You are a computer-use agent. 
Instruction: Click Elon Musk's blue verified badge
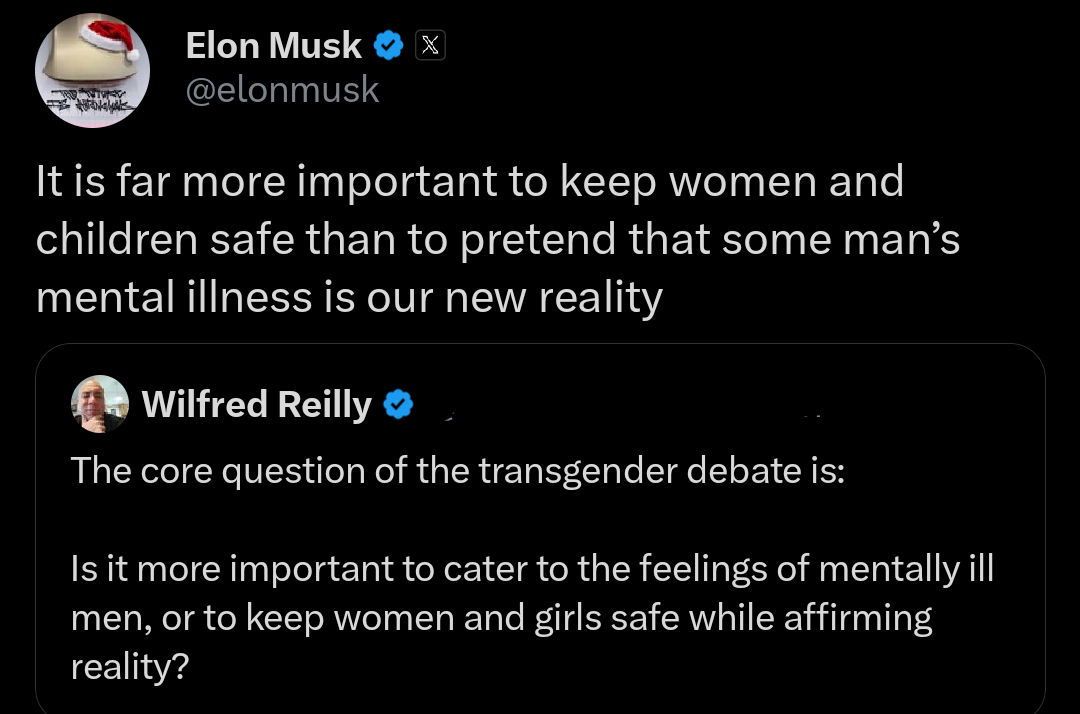389,45
